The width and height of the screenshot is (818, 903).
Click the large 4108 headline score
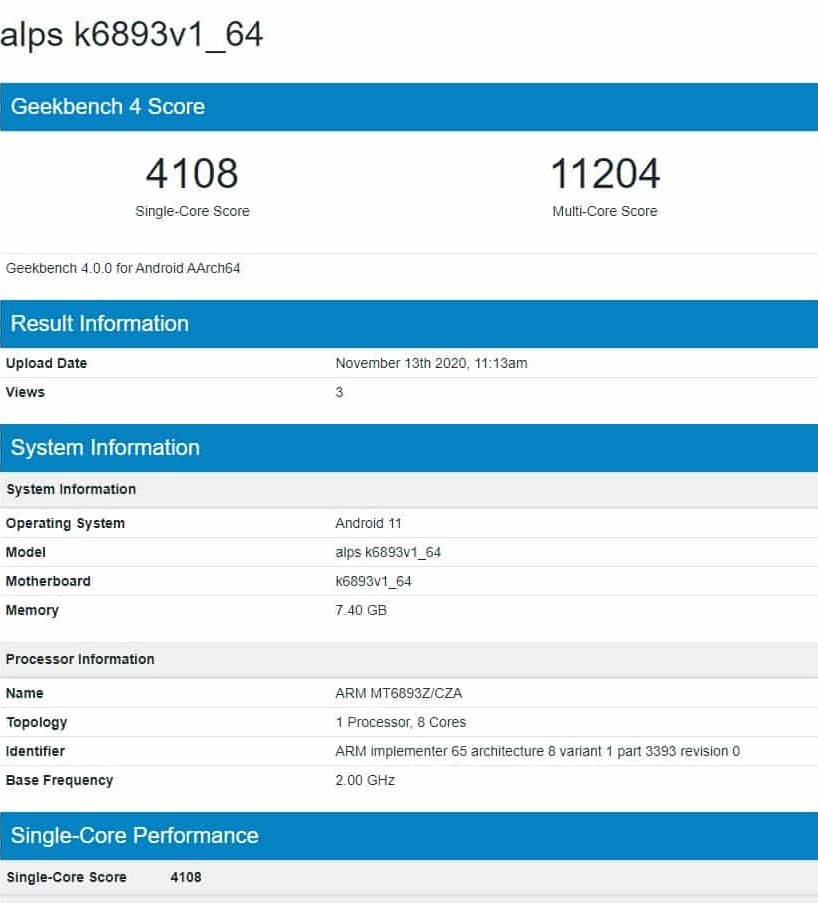tap(192, 173)
